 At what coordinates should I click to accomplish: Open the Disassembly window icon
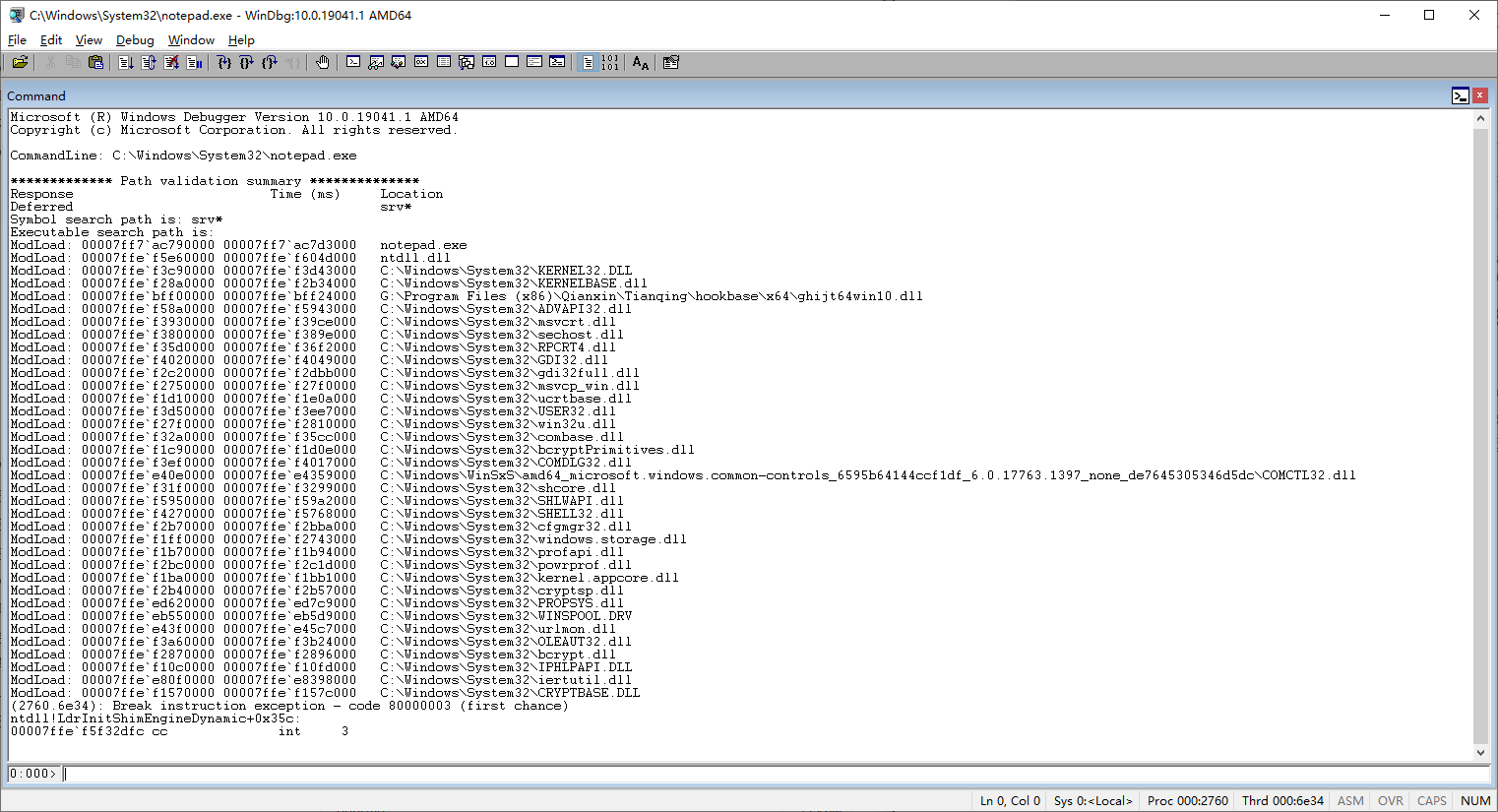pos(488,62)
